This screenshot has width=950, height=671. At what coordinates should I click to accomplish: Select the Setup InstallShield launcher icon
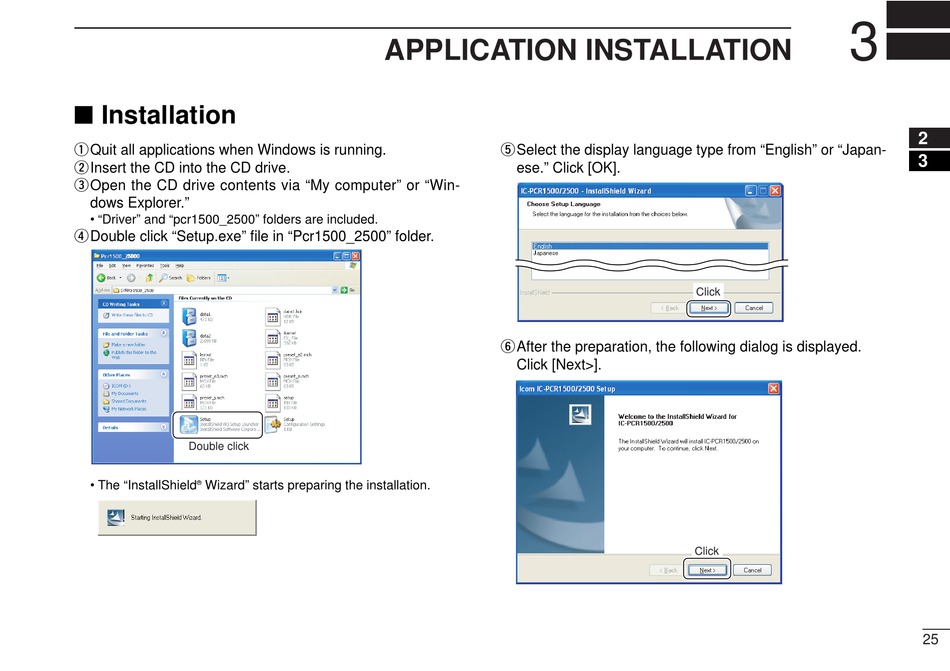tap(188, 425)
